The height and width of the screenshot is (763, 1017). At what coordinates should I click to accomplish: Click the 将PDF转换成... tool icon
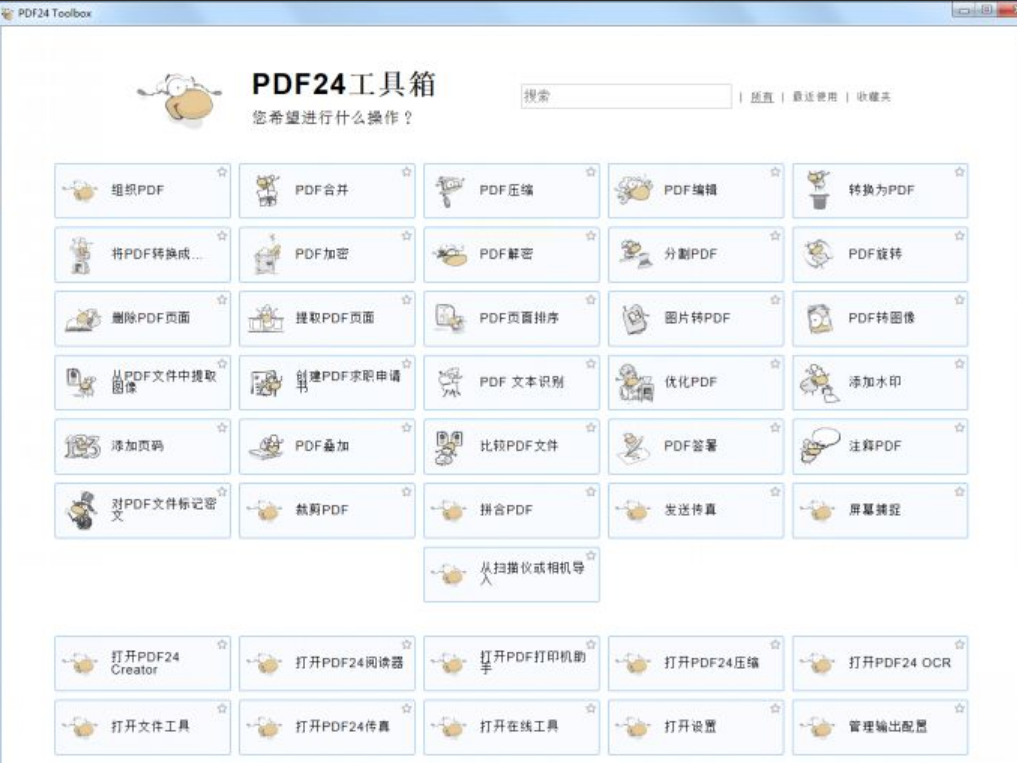coord(80,254)
